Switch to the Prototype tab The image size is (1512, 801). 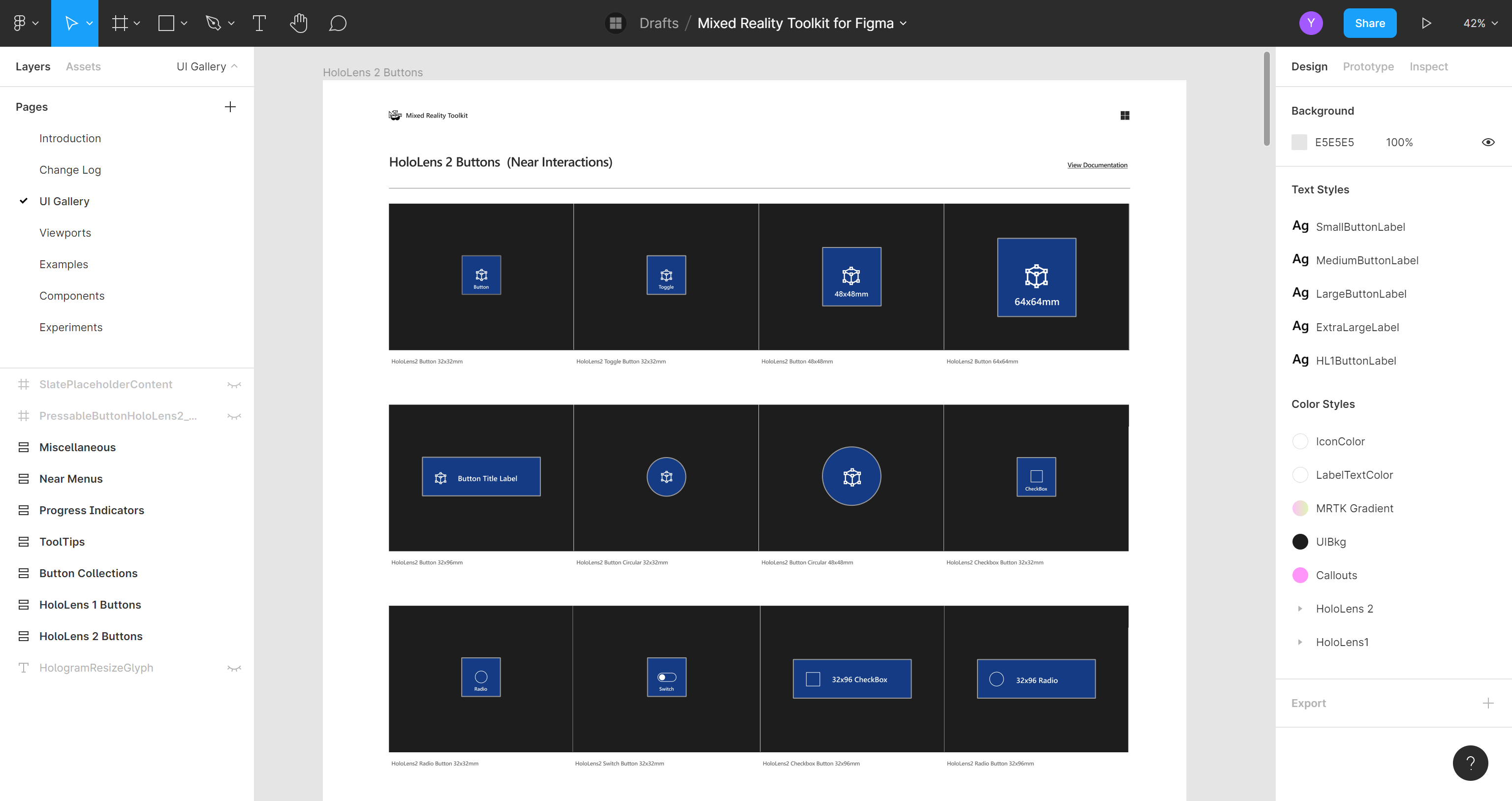(1368, 66)
